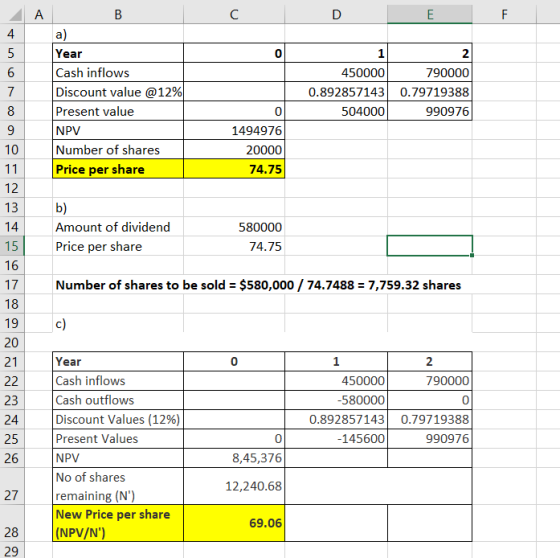Click 'Amount of dividend' cell
The height and width of the screenshot is (558, 560).
pos(118,227)
